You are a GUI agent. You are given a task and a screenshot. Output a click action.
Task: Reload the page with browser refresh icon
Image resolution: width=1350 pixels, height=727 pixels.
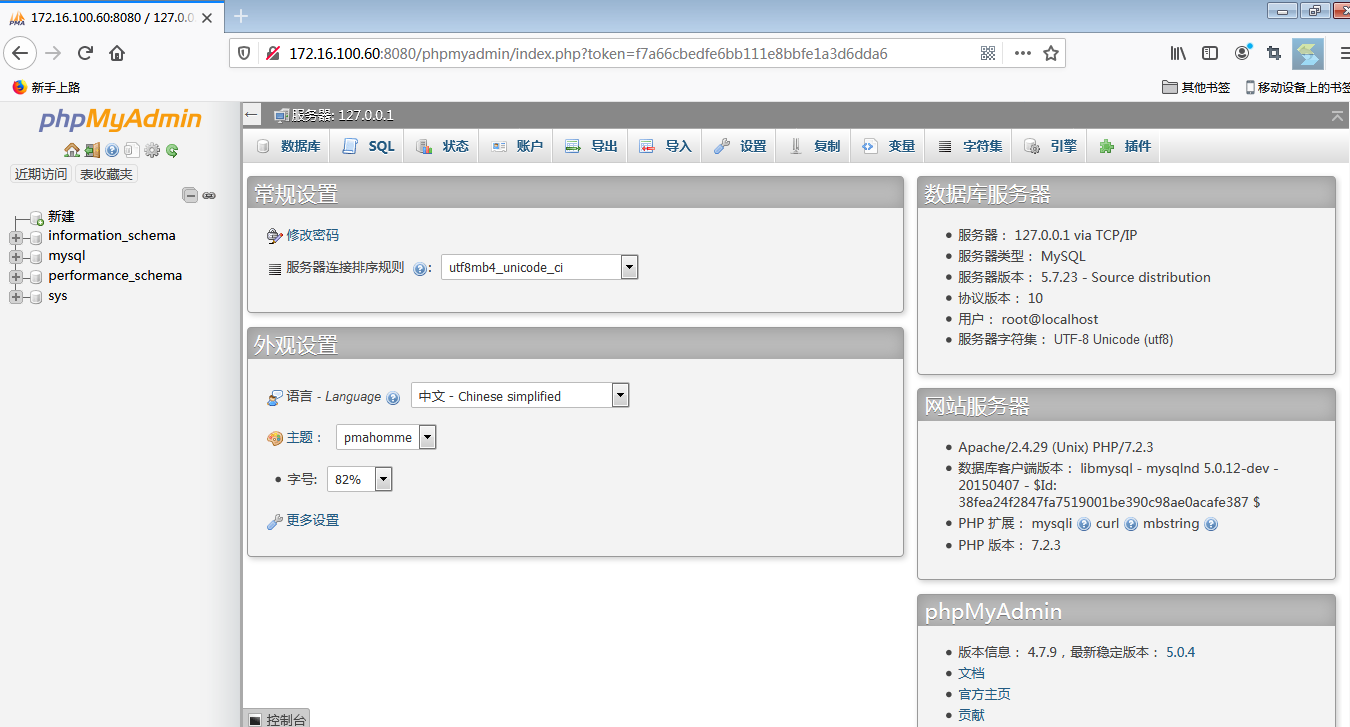coord(85,53)
